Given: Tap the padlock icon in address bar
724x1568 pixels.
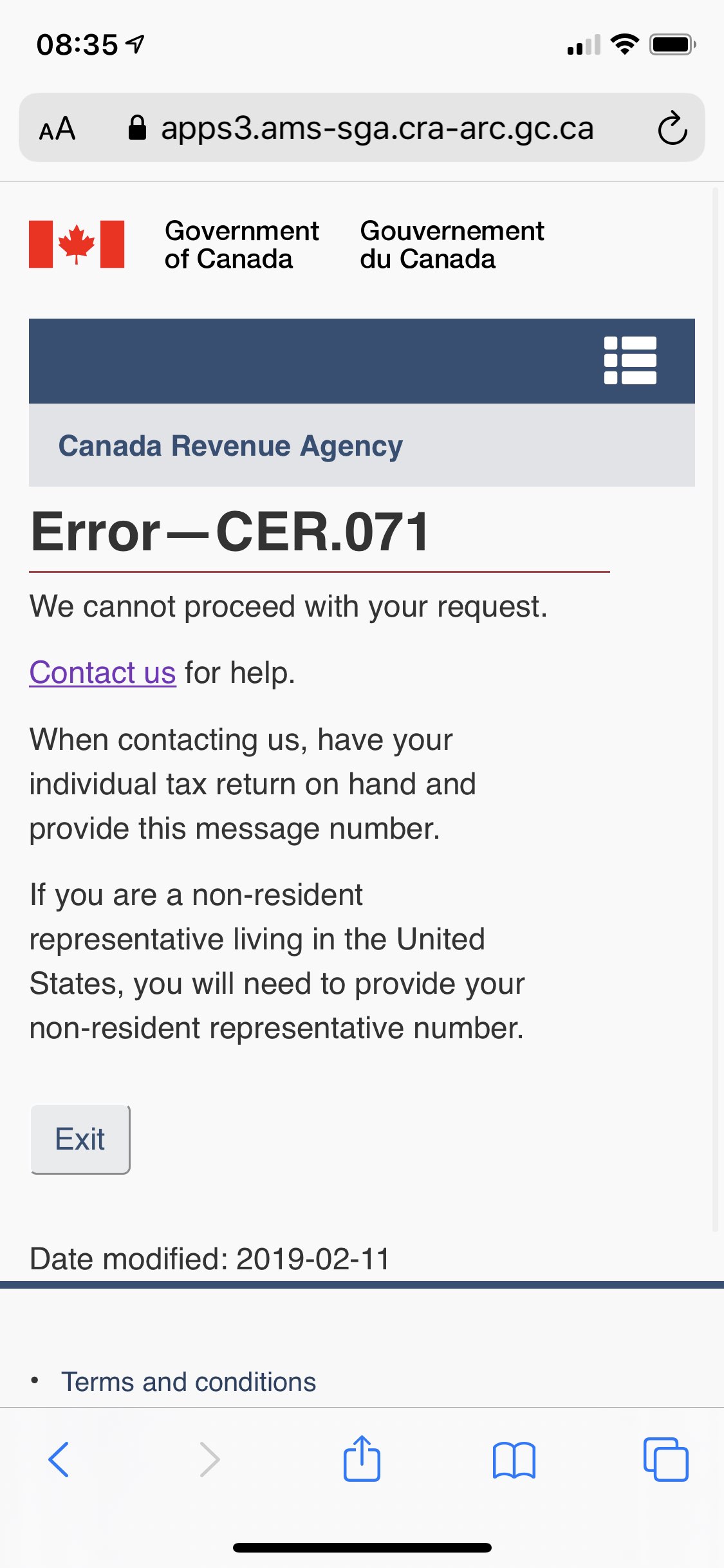Looking at the screenshot, I should click(137, 127).
